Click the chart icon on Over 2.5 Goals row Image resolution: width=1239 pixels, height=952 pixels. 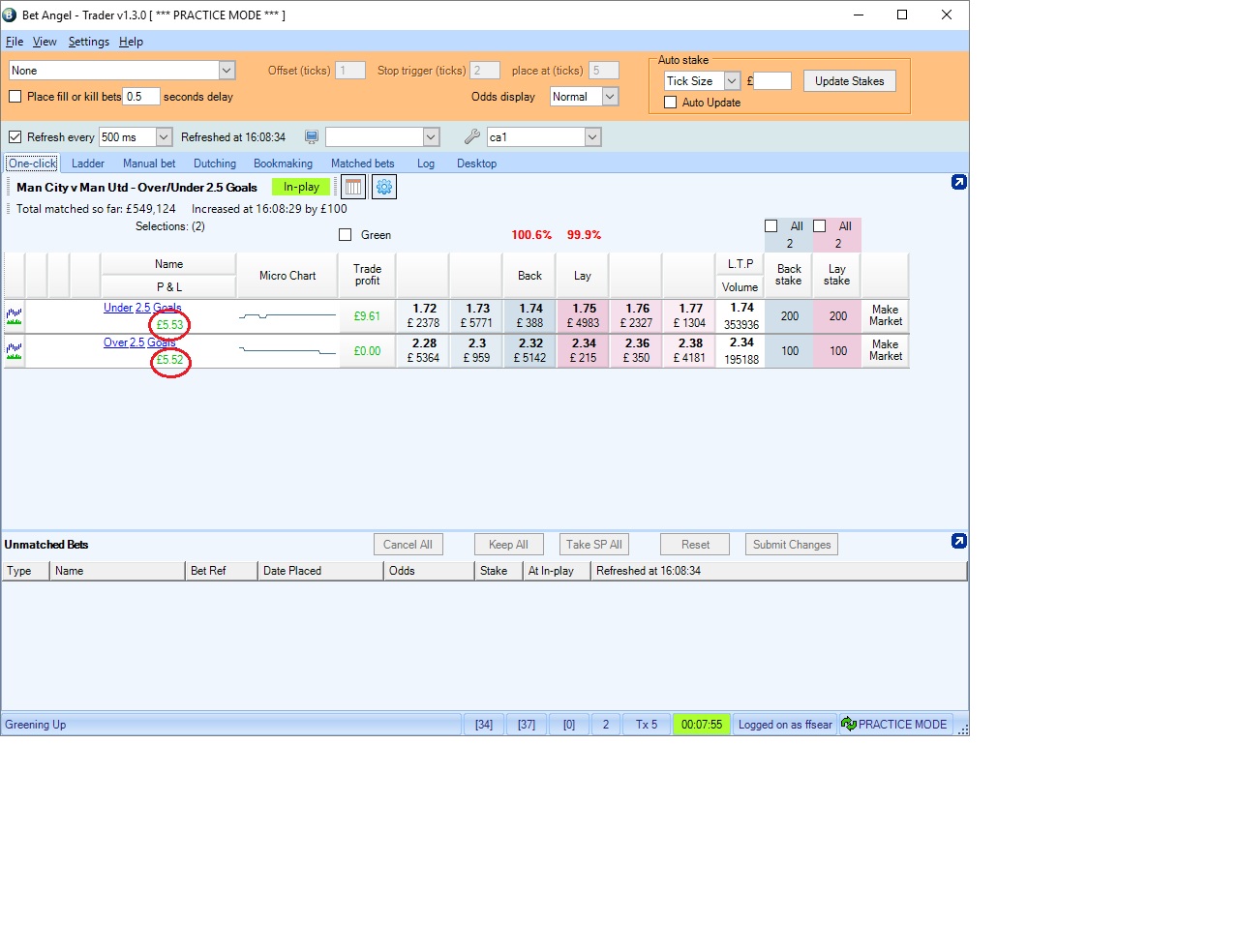pos(14,350)
